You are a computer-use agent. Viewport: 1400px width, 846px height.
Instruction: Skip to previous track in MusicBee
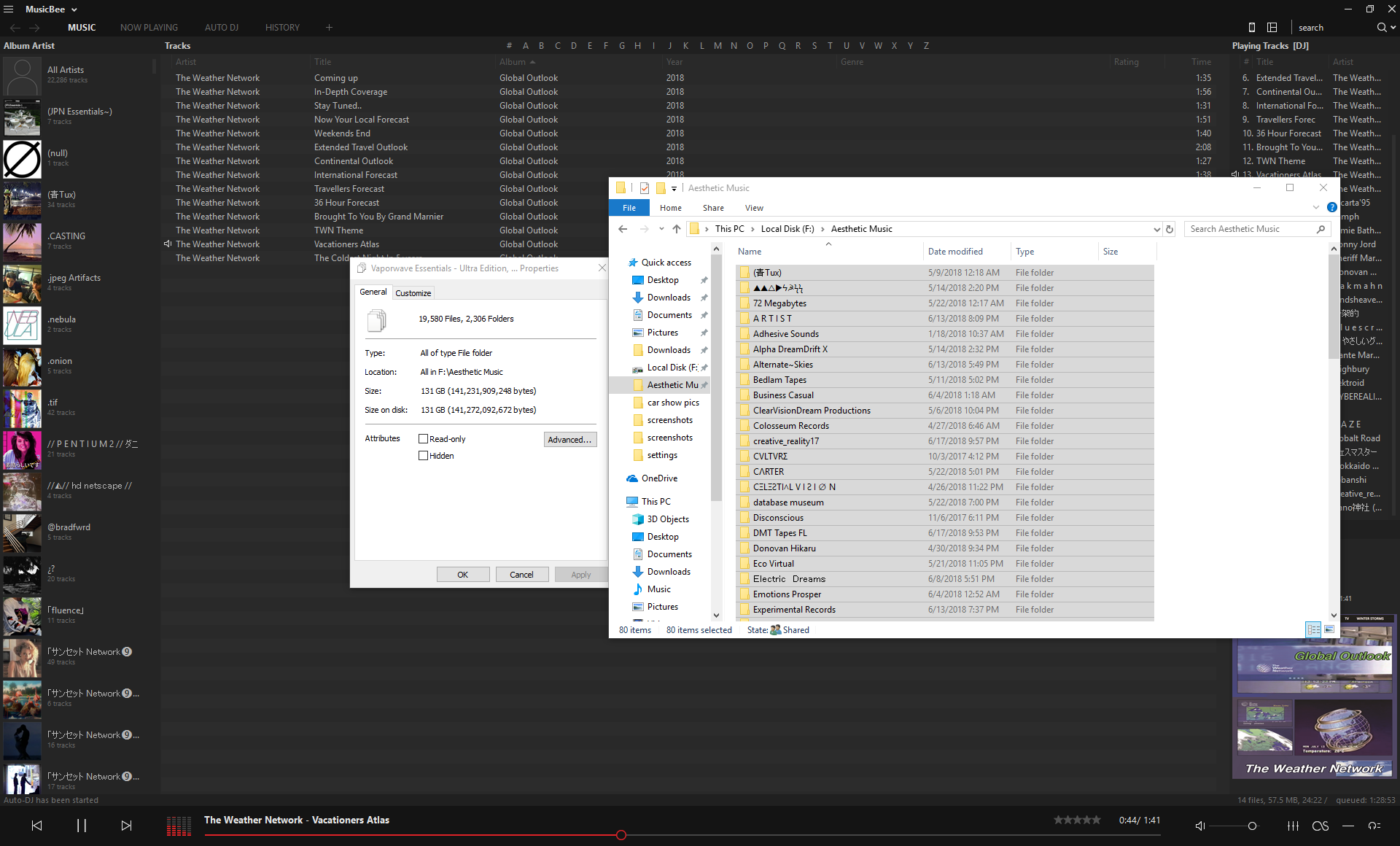[x=37, y=826]
